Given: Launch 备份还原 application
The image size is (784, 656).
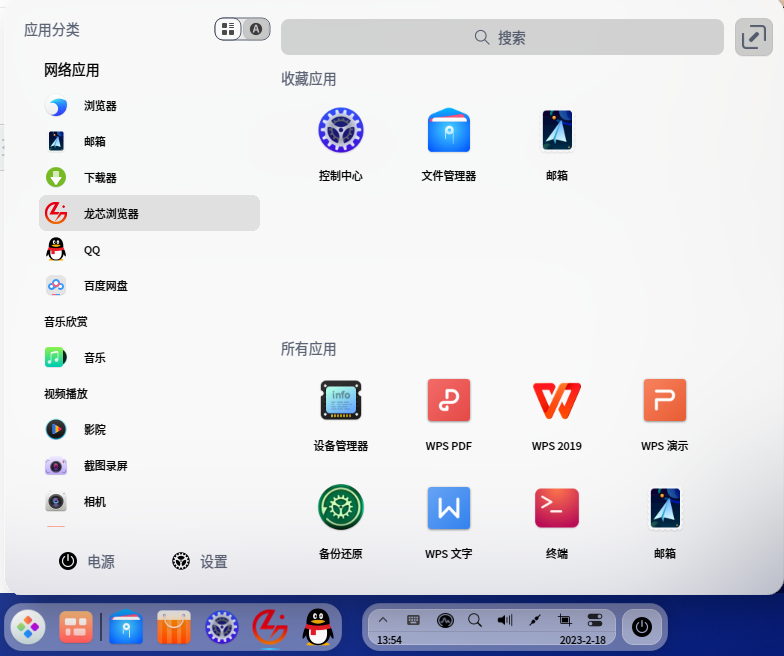Looking at the screenshot, I should 340,522.
